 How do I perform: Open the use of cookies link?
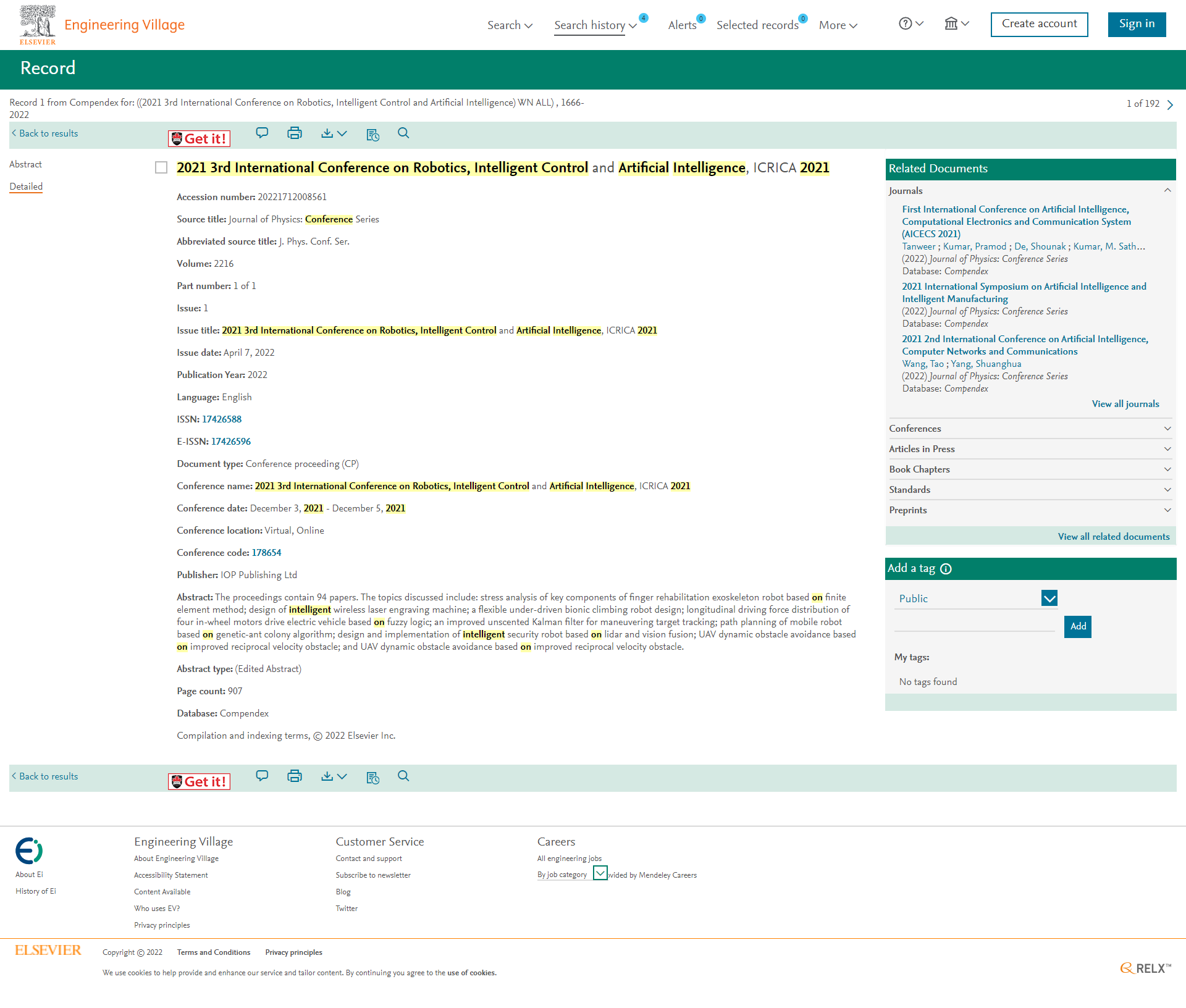pos(471,973)
